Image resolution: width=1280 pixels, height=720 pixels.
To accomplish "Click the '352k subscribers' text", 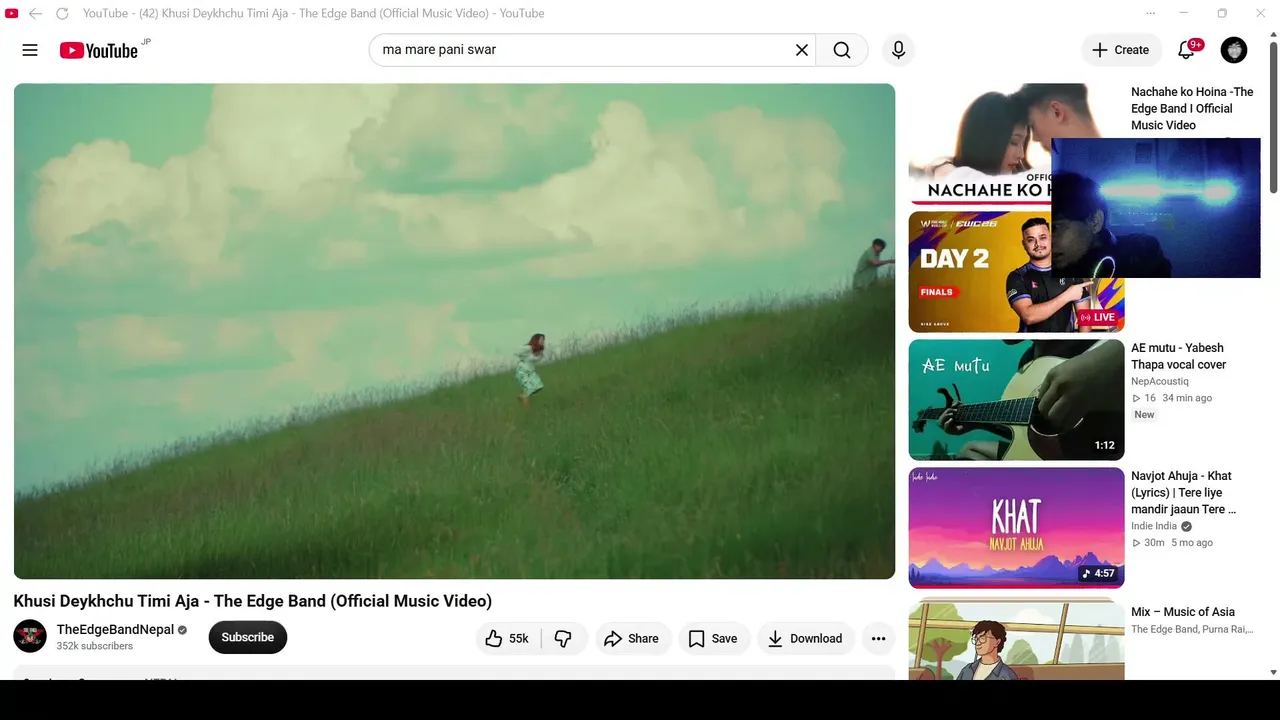I will coord(95,646).
